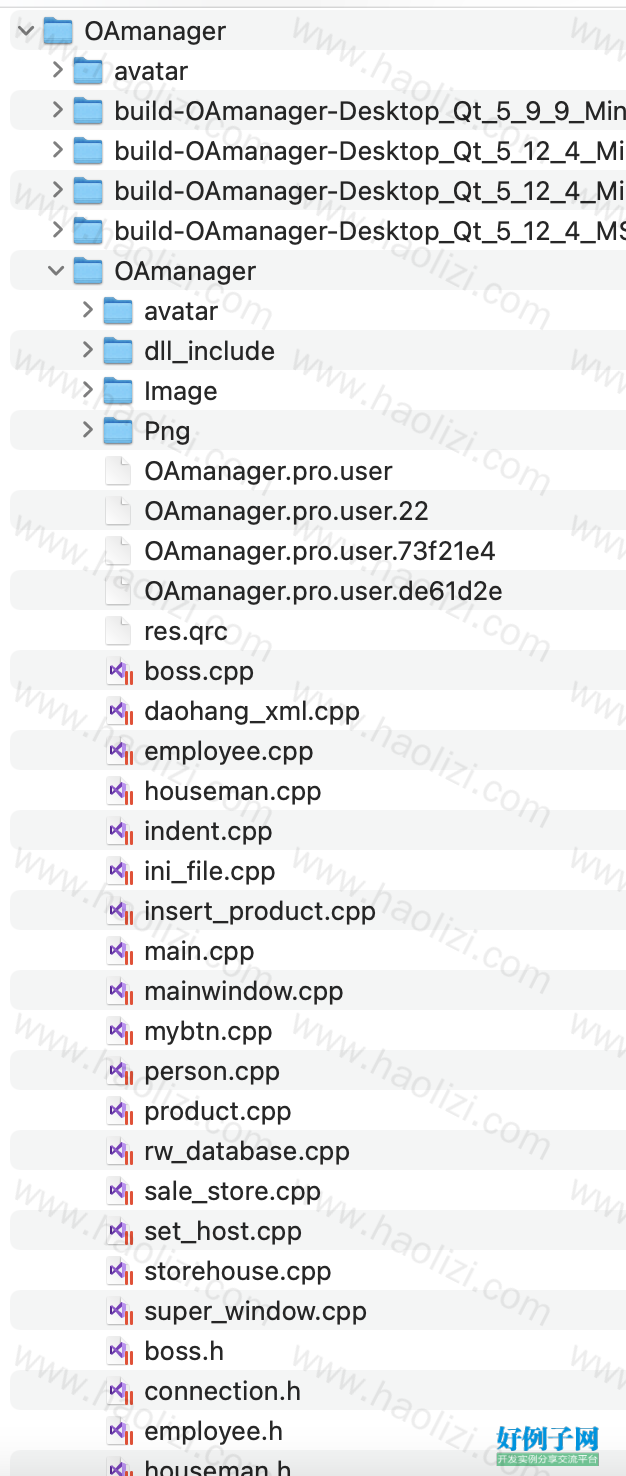Collapse the nested OAmanager subfolder
This screenshot has height=1476, width=626.
[56, 271]
